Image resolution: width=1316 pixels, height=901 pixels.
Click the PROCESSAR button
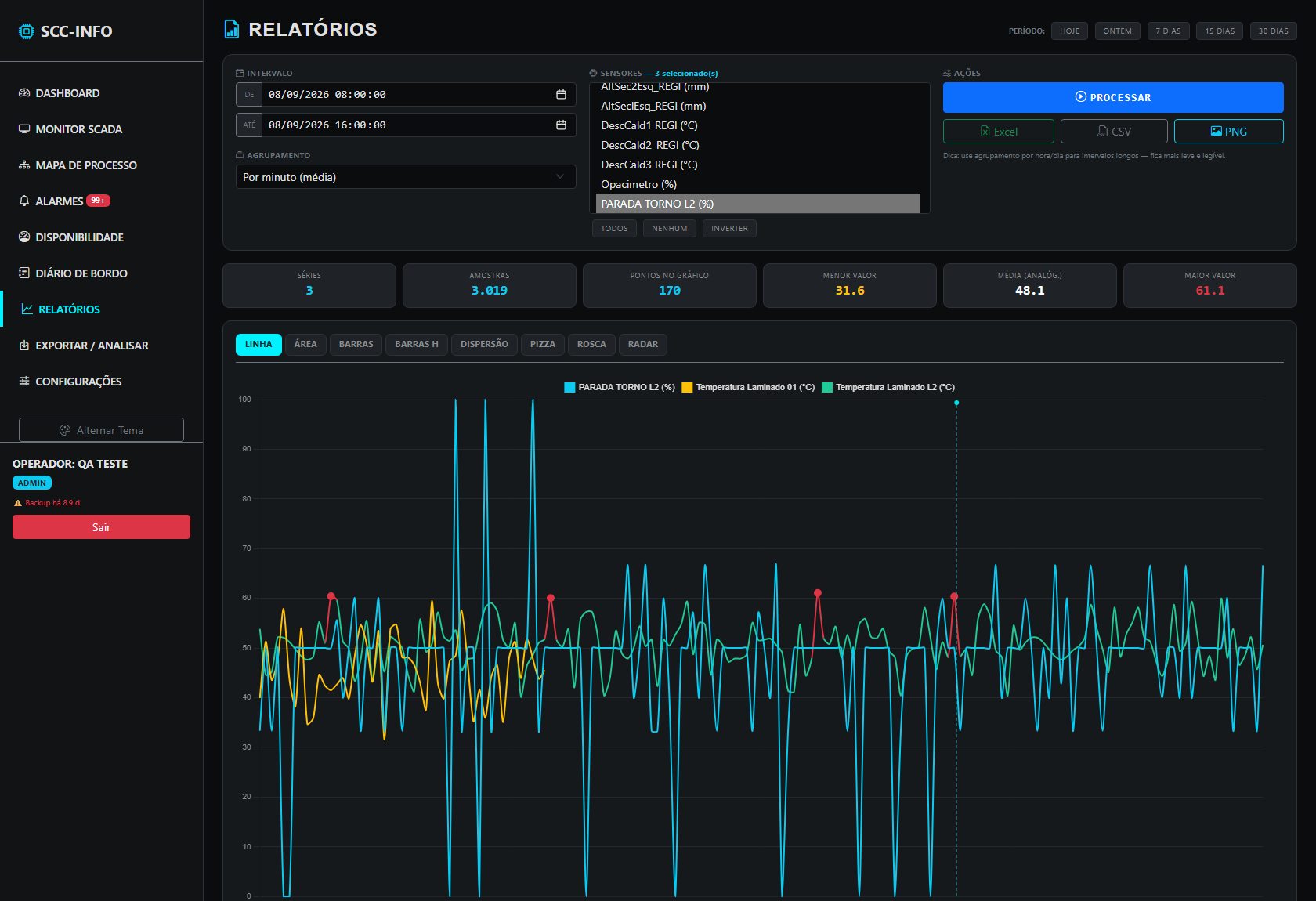click(x=1113, y=97)
